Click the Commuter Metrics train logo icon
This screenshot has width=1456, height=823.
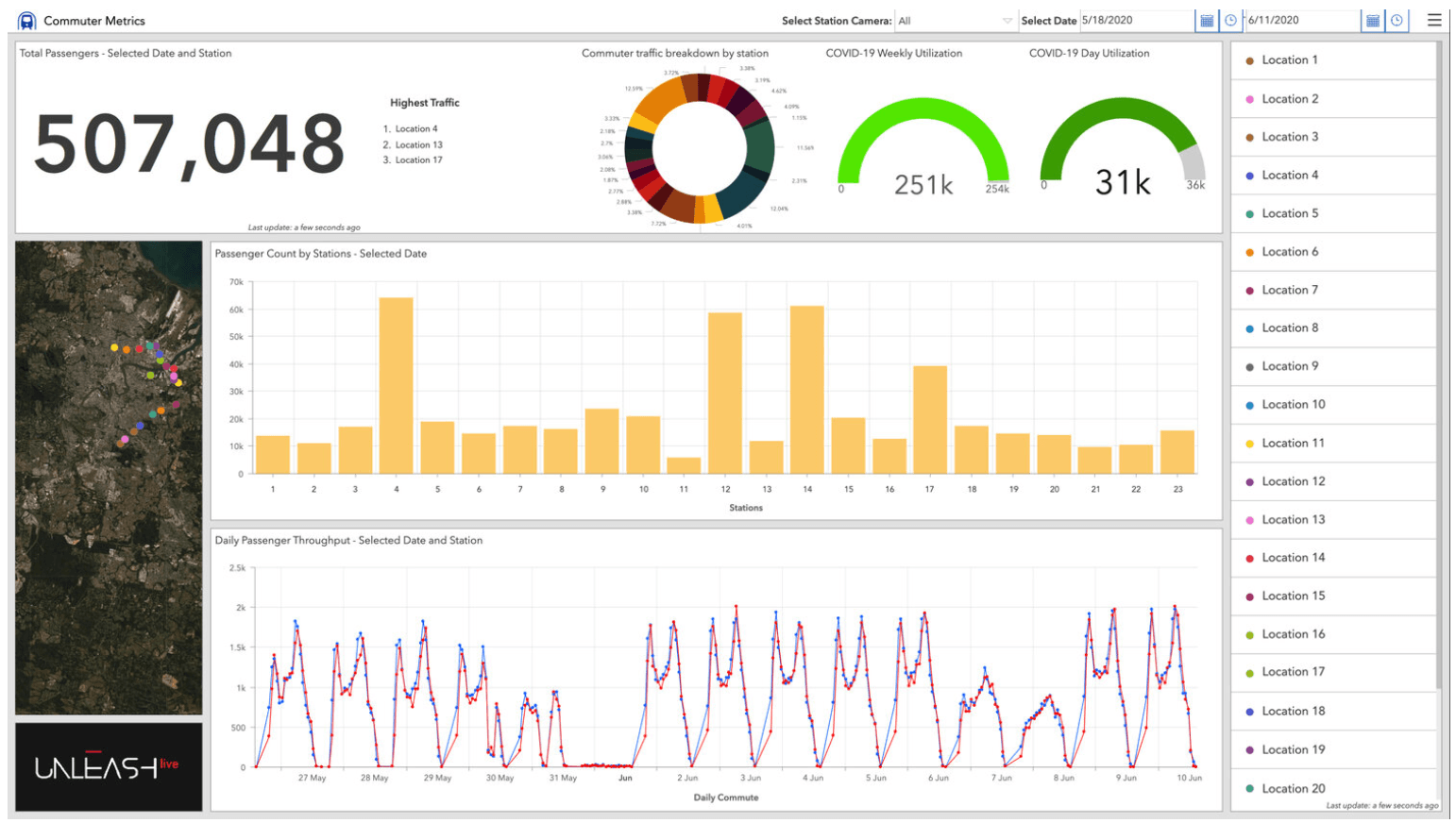(26, 20)
